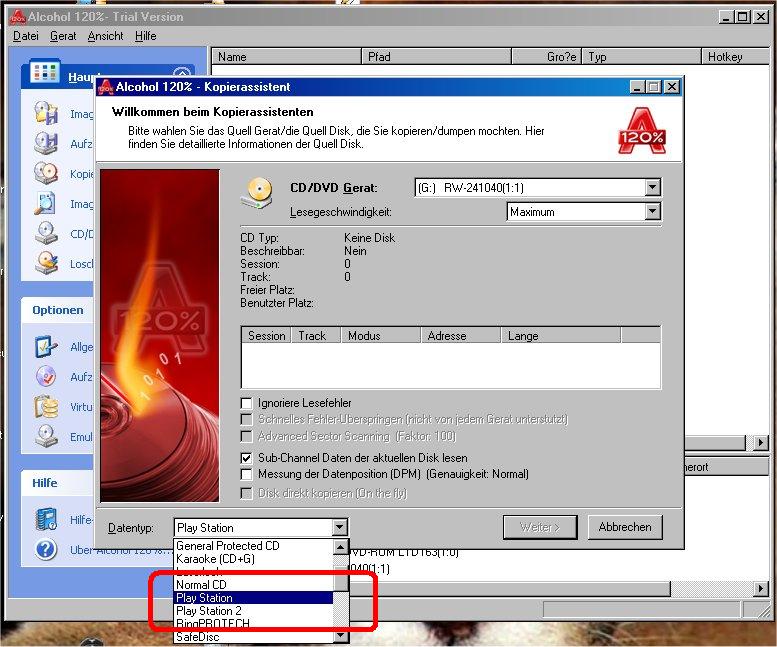Select Play Station 2 data type
777x647 pixels.
tap(254, 610)
